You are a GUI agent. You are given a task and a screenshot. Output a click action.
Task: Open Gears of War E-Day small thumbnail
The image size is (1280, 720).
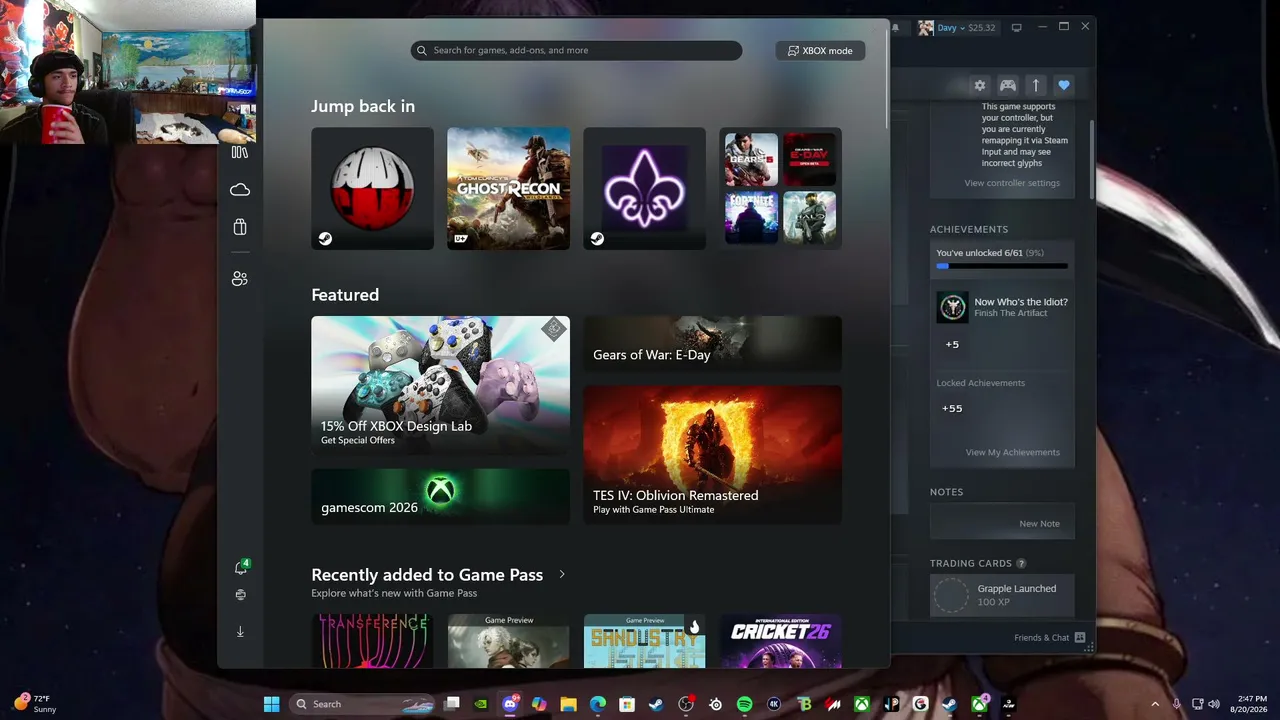click(x=810, y=160)
